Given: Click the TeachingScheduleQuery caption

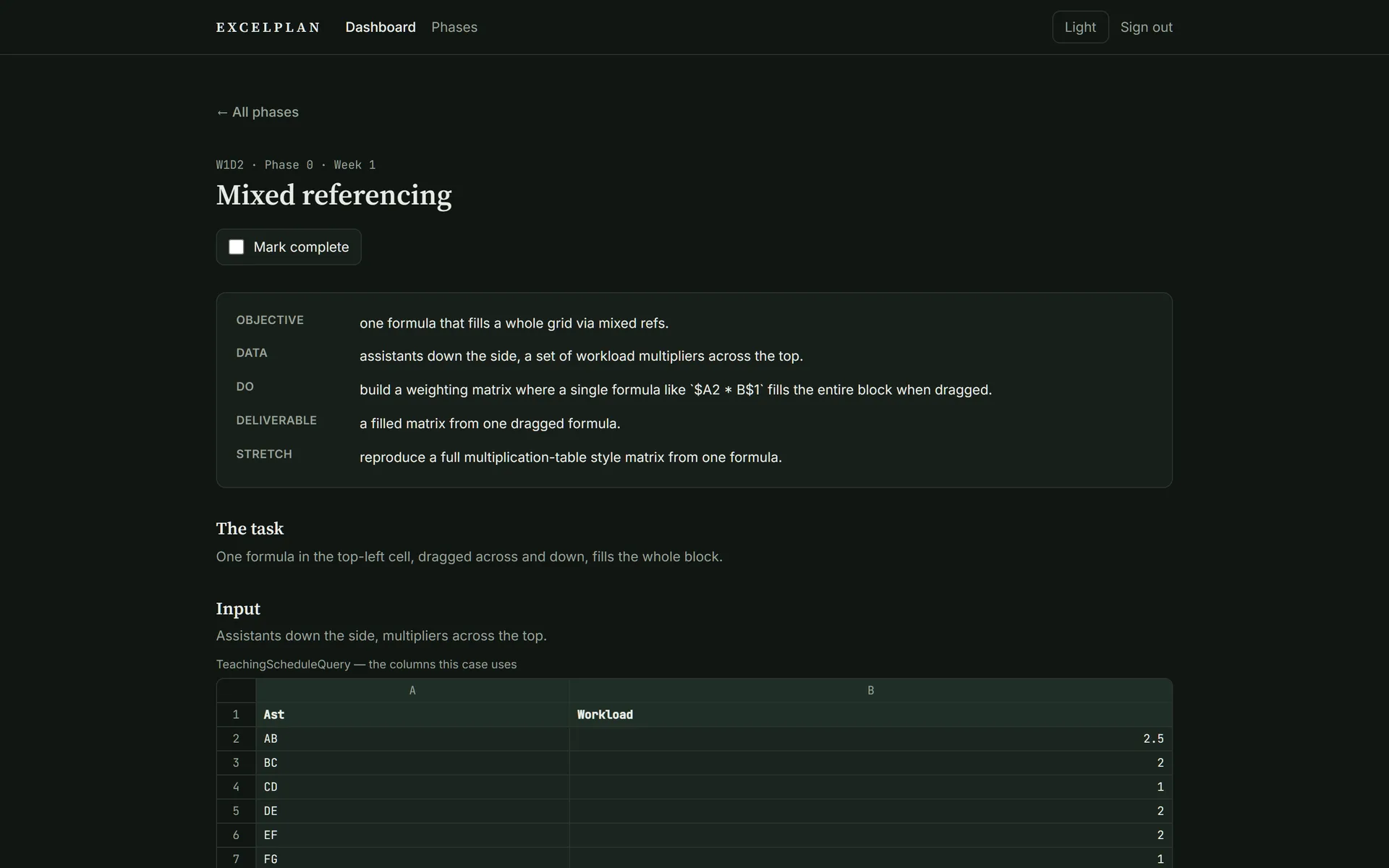Looking at the screenshot, I should click(366, 665).
